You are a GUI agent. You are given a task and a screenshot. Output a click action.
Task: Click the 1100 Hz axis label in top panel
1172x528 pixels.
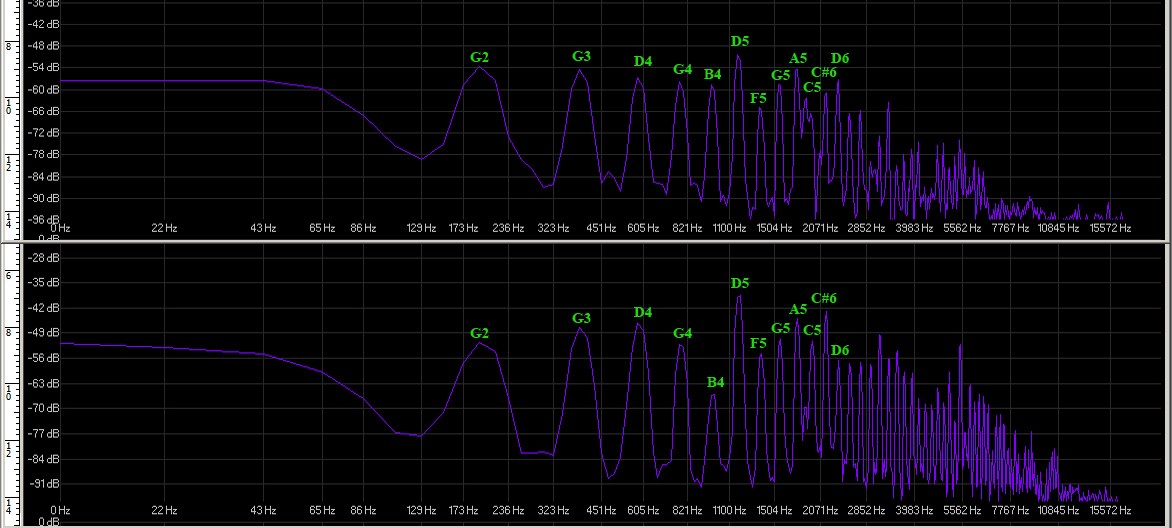[x=729, y=228]
